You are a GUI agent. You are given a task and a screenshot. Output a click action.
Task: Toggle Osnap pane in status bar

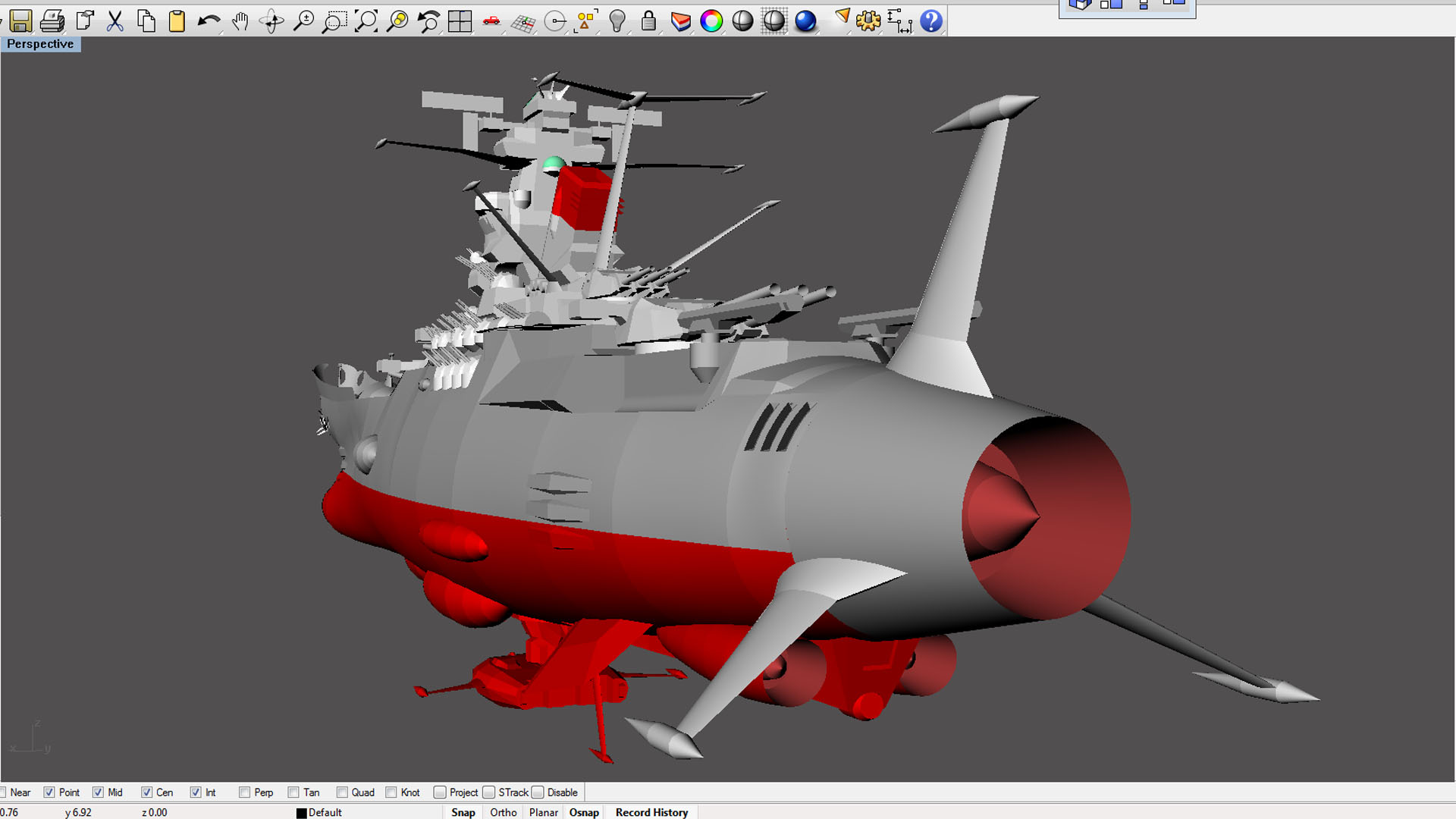(584, 812)
